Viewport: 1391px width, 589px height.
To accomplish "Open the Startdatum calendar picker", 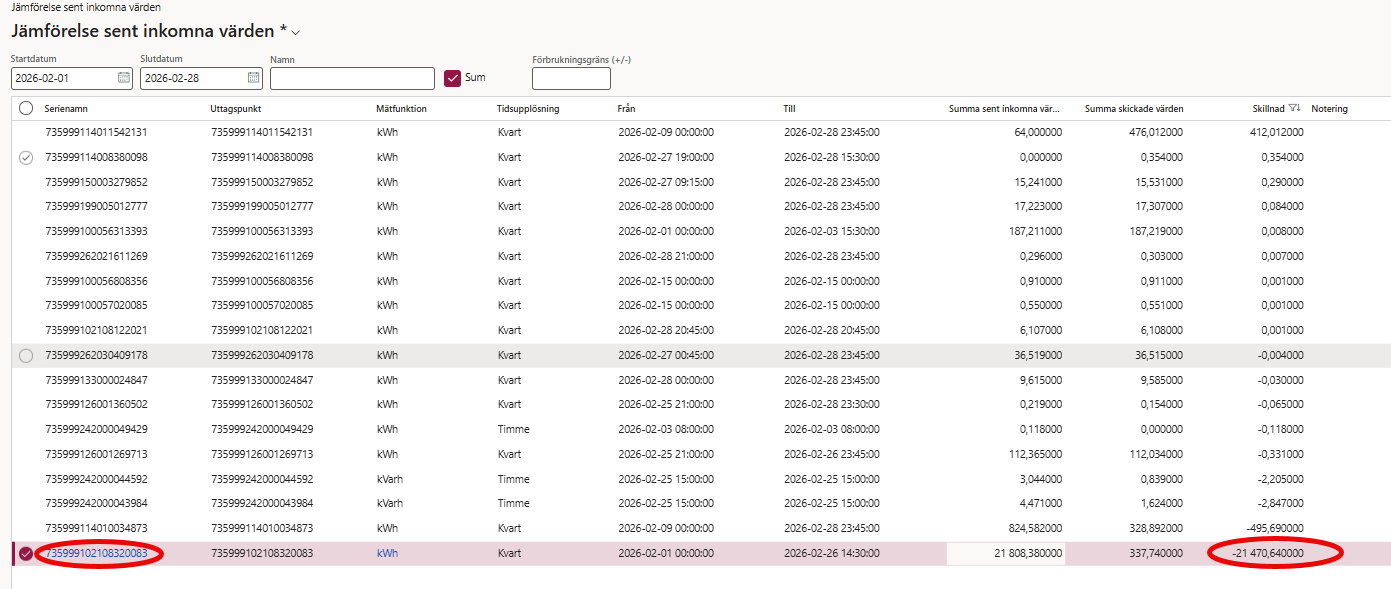I will coord(124,78).
